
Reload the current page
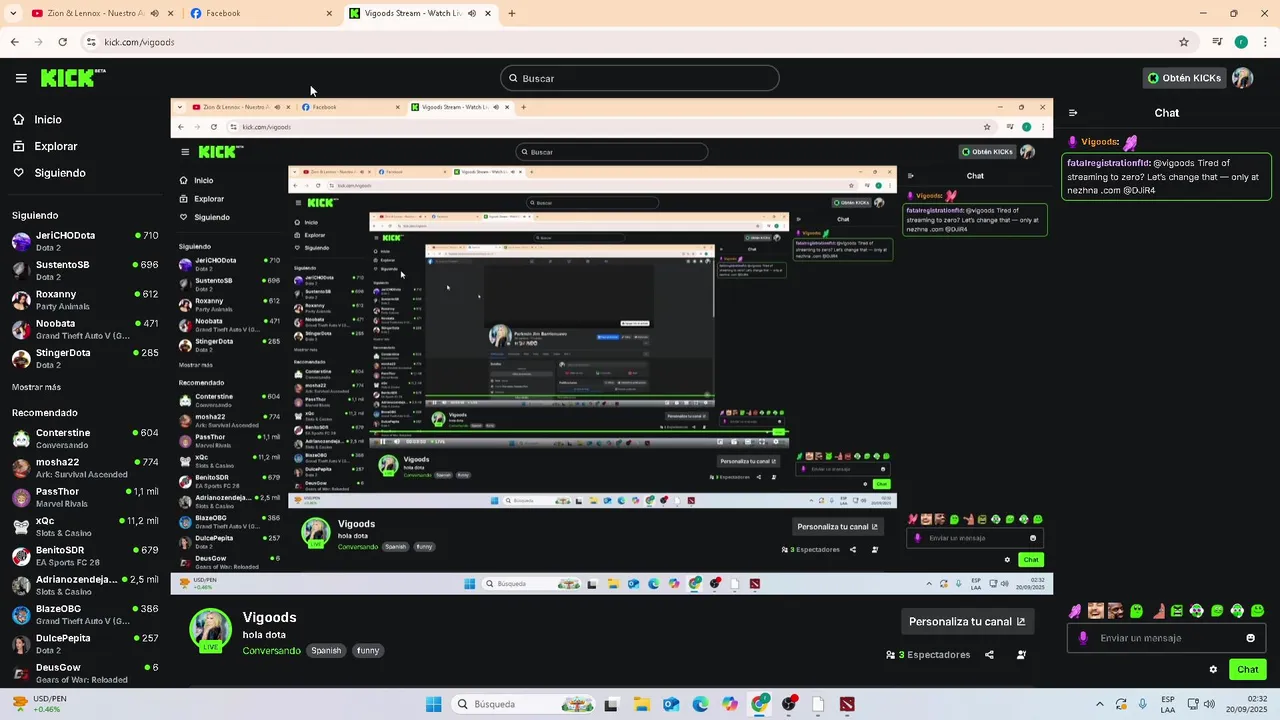62,42
